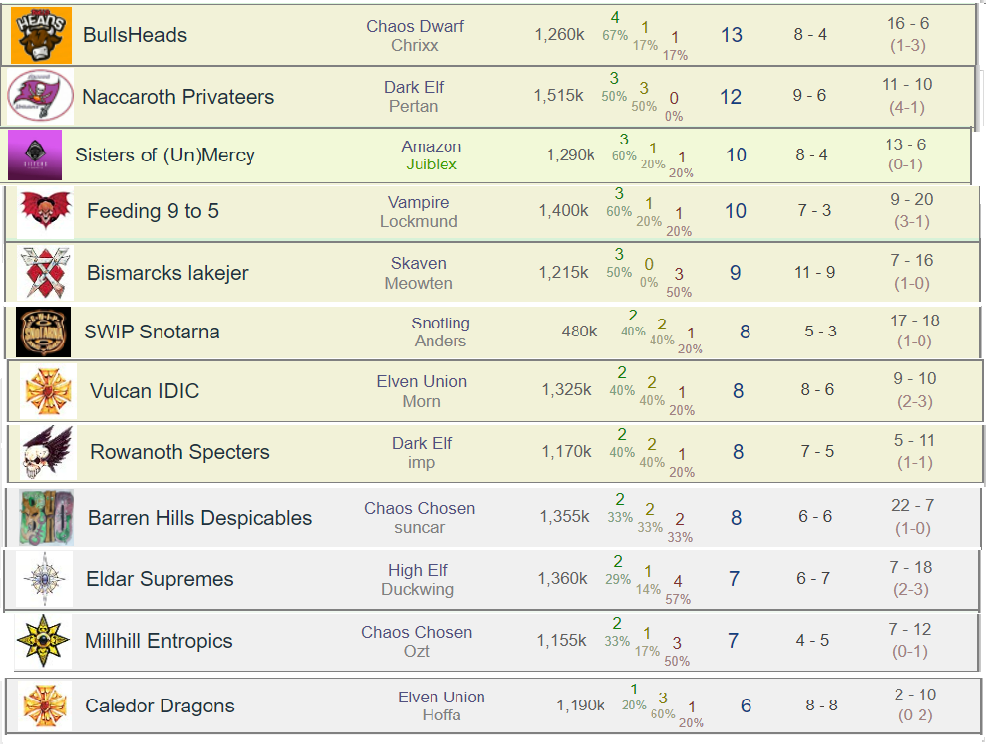Open the SWIP Snotarna team badge
The image size is (986, 744).
[44, 332]
